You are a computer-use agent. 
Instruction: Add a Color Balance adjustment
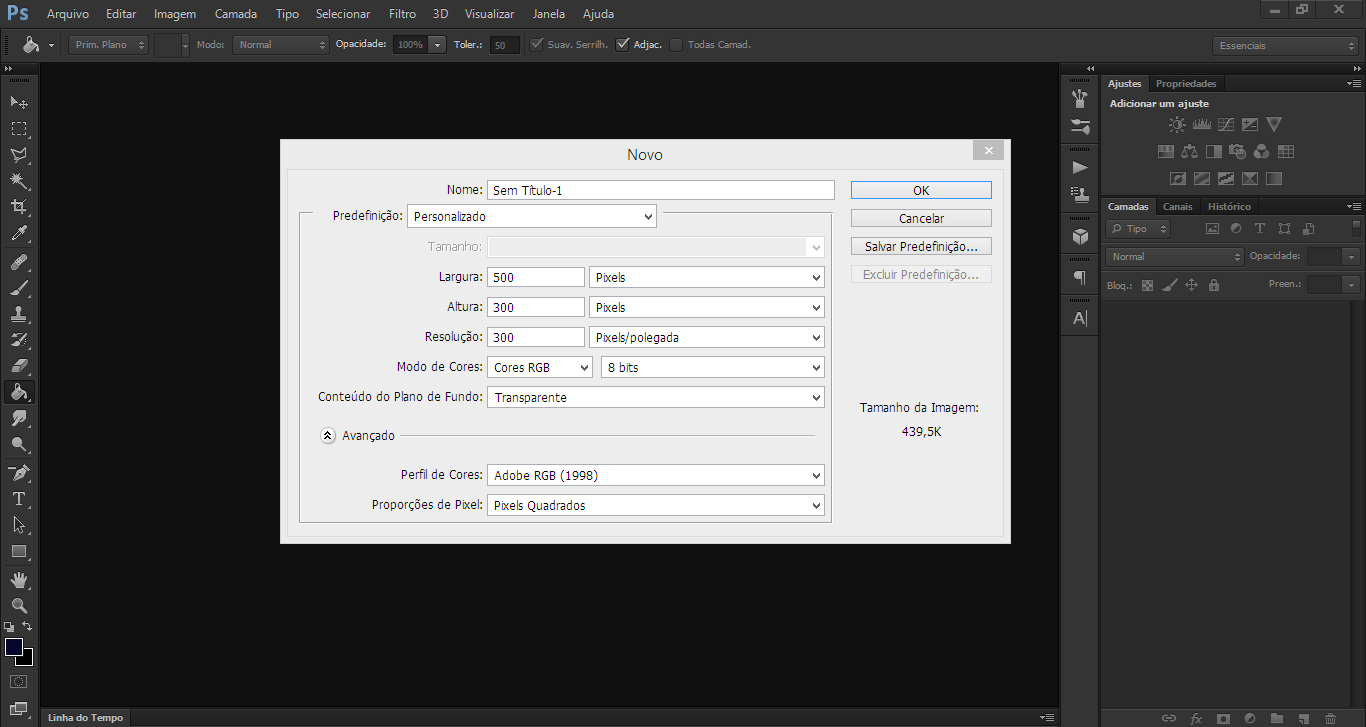pos(1190,152)
